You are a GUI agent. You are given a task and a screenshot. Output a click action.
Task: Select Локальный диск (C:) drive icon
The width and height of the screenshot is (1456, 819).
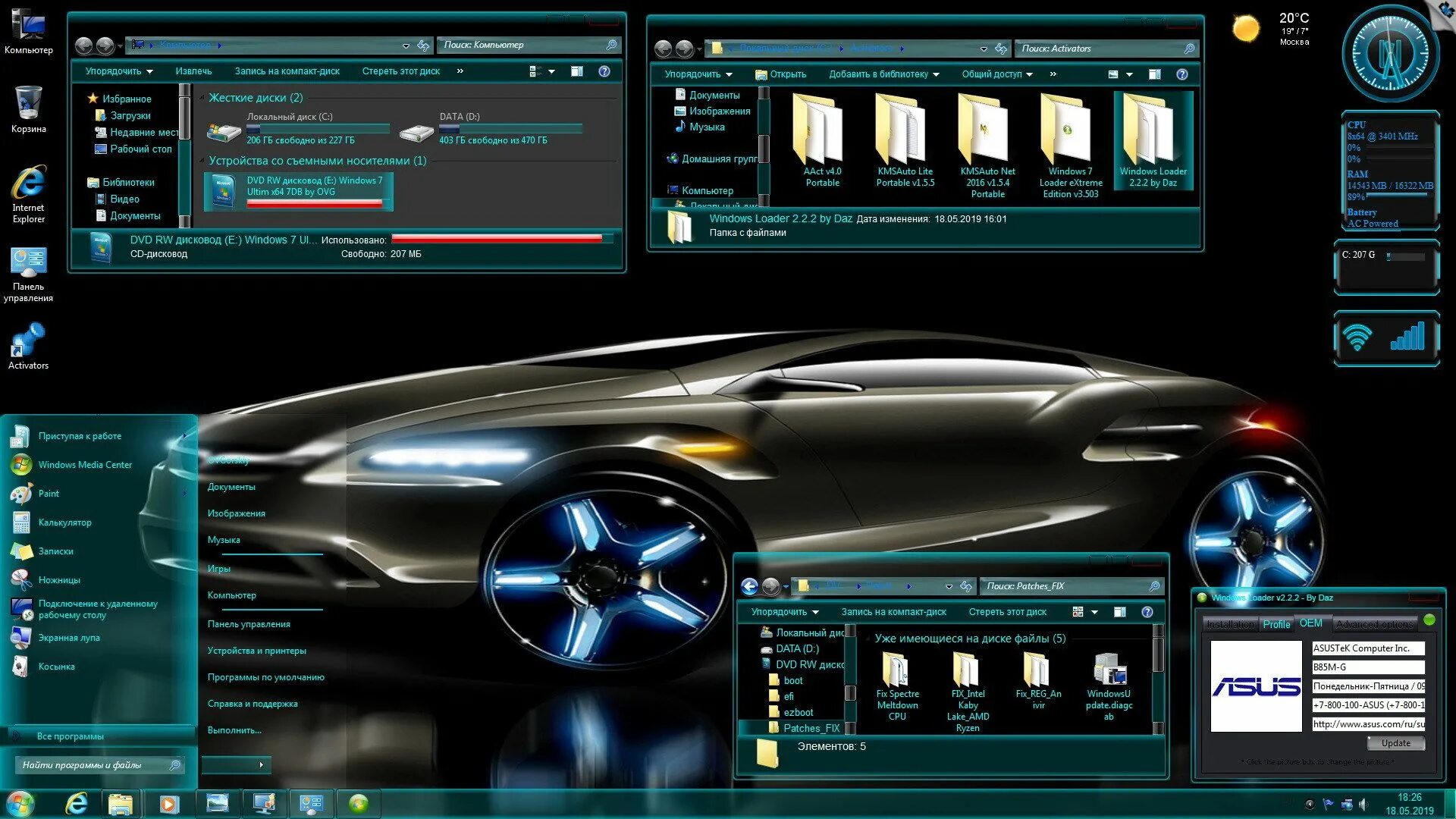click(224, 133)
